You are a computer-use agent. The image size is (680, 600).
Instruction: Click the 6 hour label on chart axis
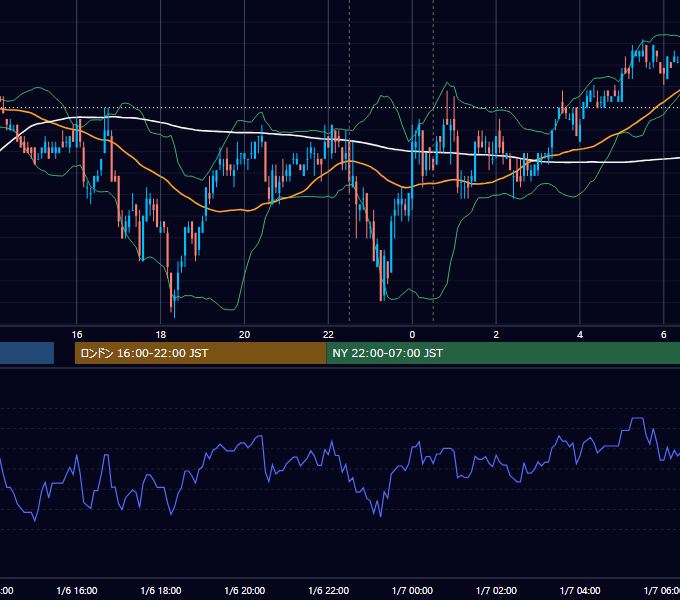click(x=664, y=335)
